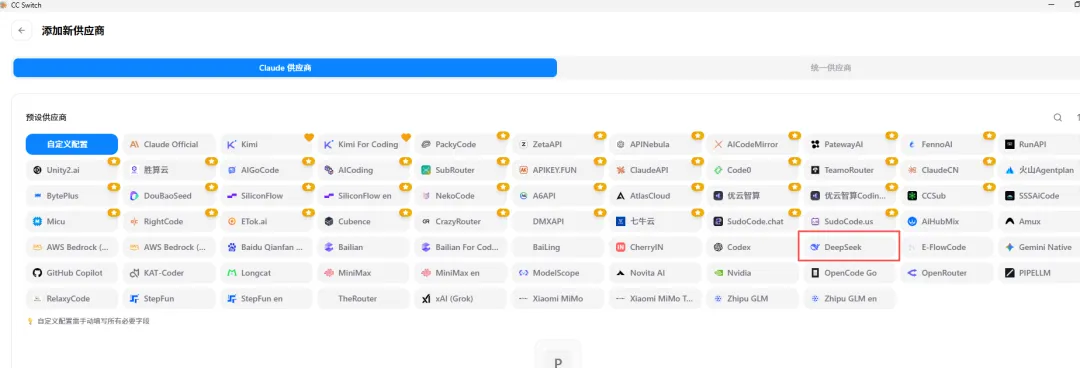Select the SiliconFlow en preset
This screenshot has height=368, width=1080.
[364, 196]
